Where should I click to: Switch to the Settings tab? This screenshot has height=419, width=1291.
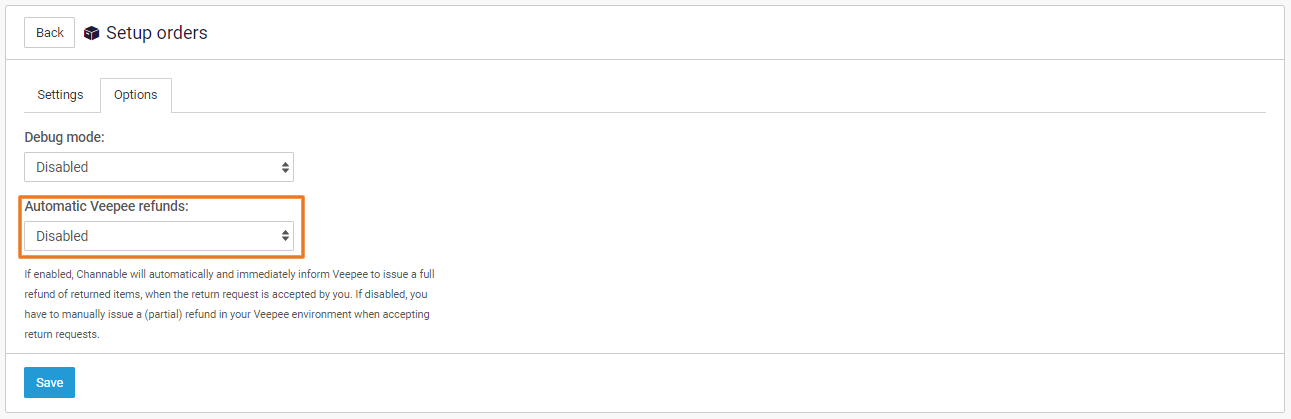point(60,95)
